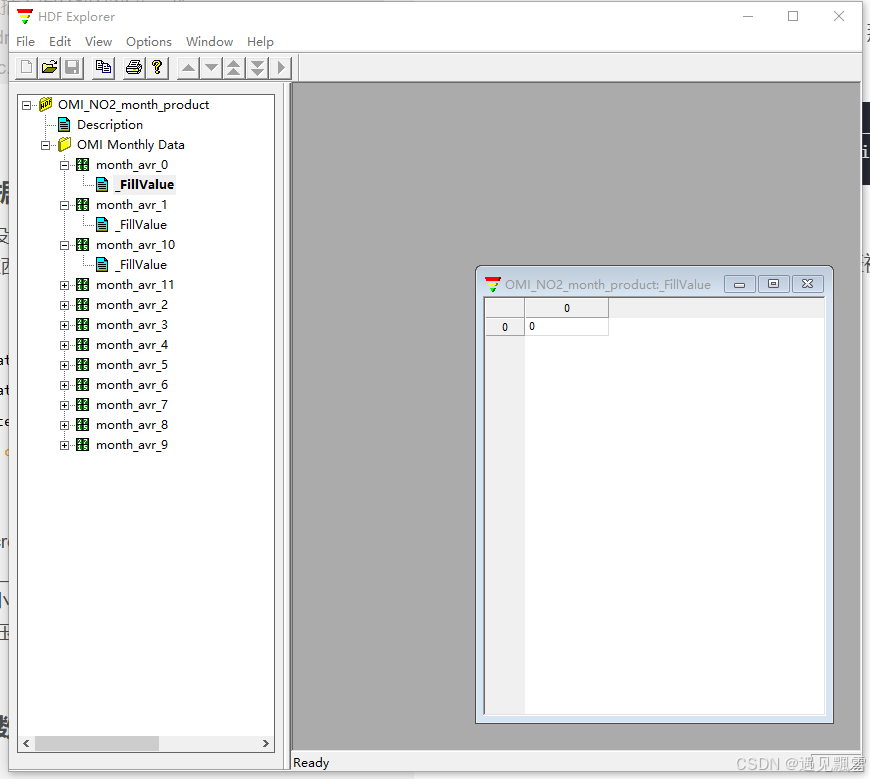The image size is (870, 779).
Task: Click the Open file folder icon
Action: click(x=49, y=68)
